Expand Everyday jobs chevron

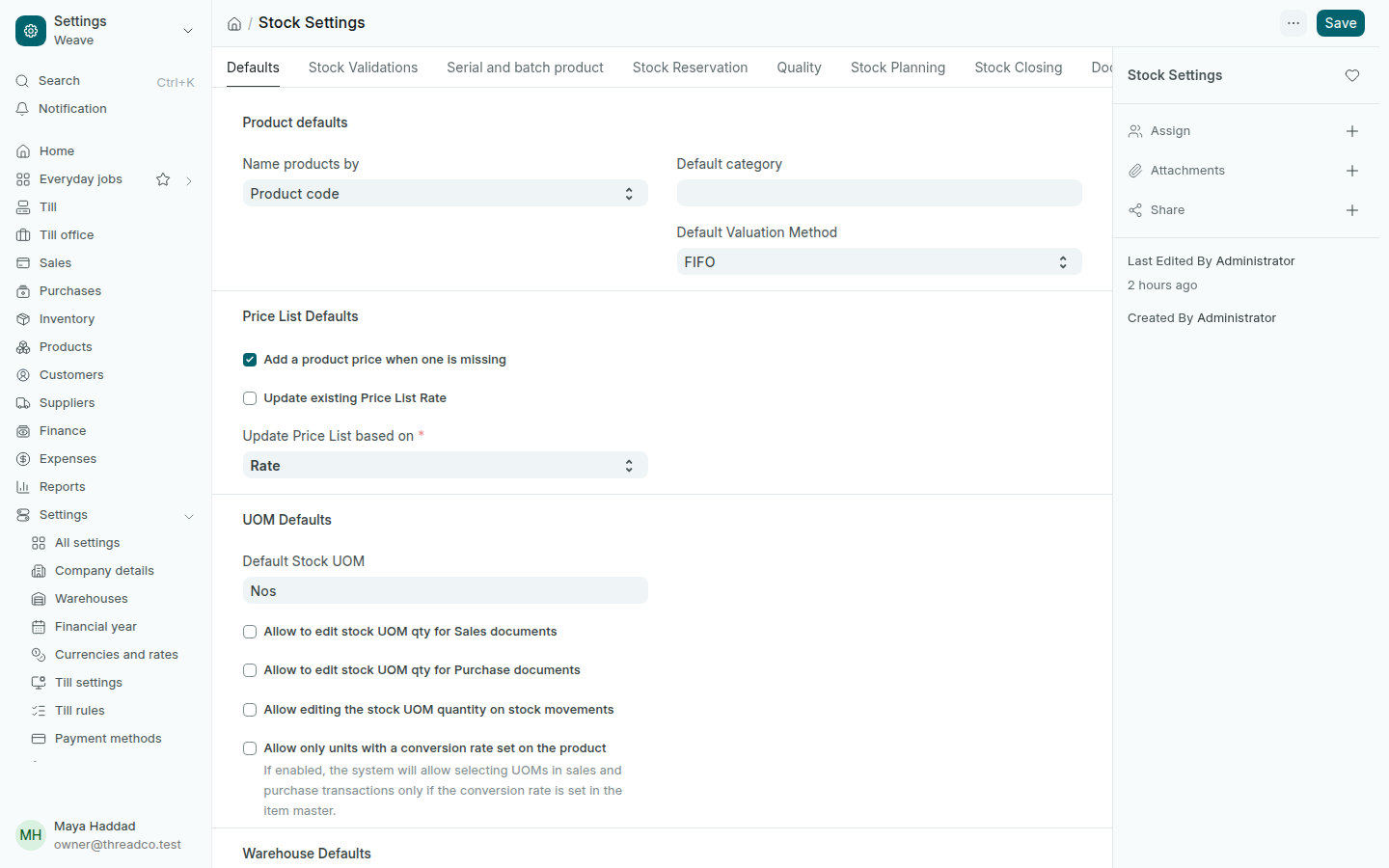click(x=189, y=180)
